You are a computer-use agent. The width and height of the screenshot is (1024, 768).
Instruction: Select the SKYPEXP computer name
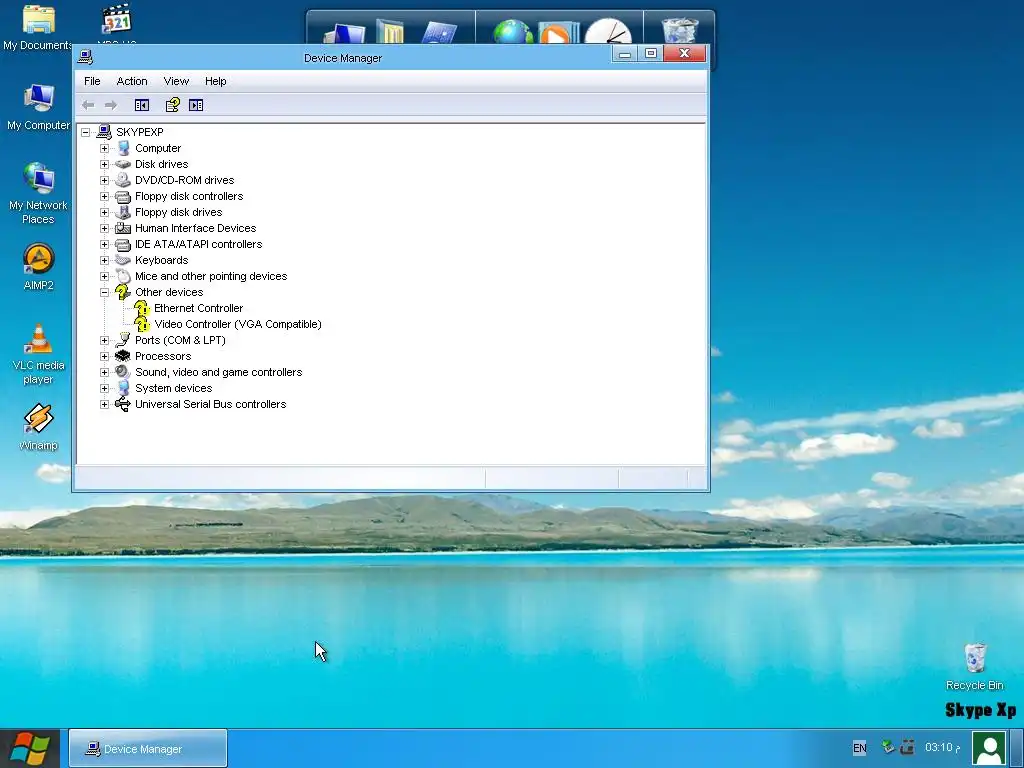pyautogui.click(x=140, y=132)
